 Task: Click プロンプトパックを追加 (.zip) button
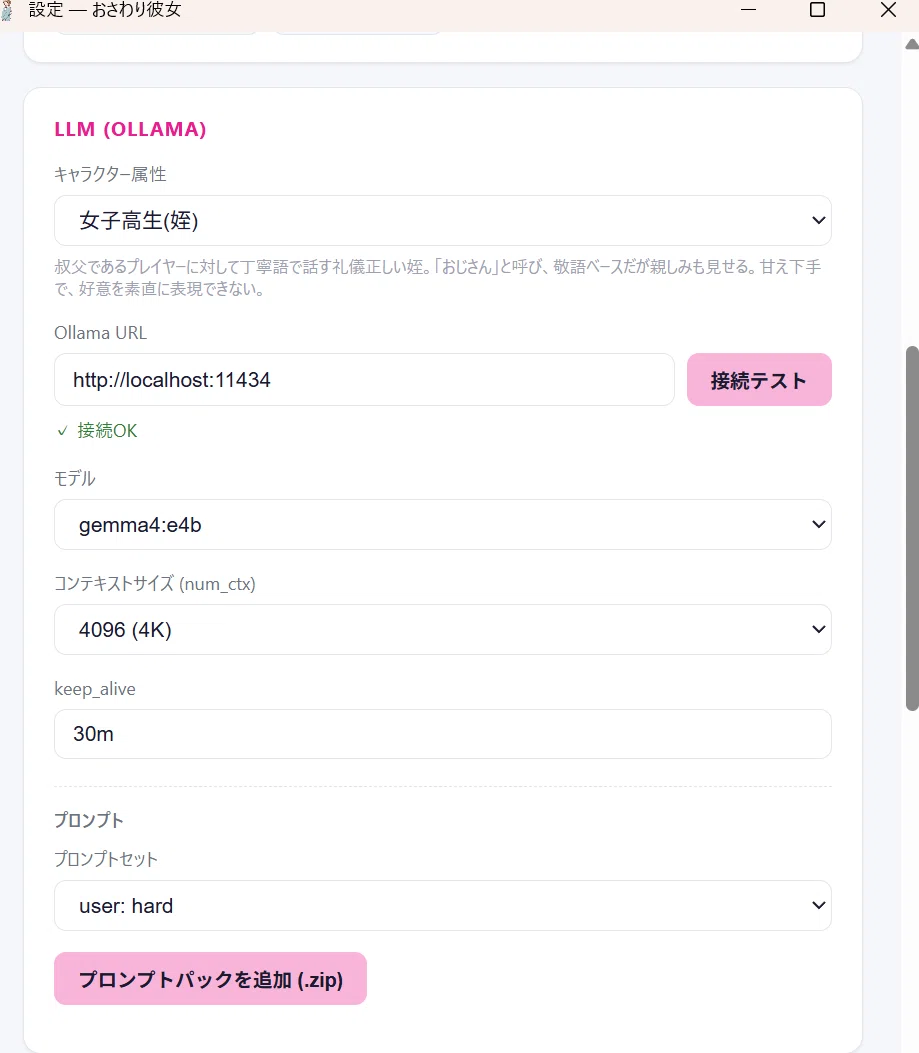click(x=210, y=978)
